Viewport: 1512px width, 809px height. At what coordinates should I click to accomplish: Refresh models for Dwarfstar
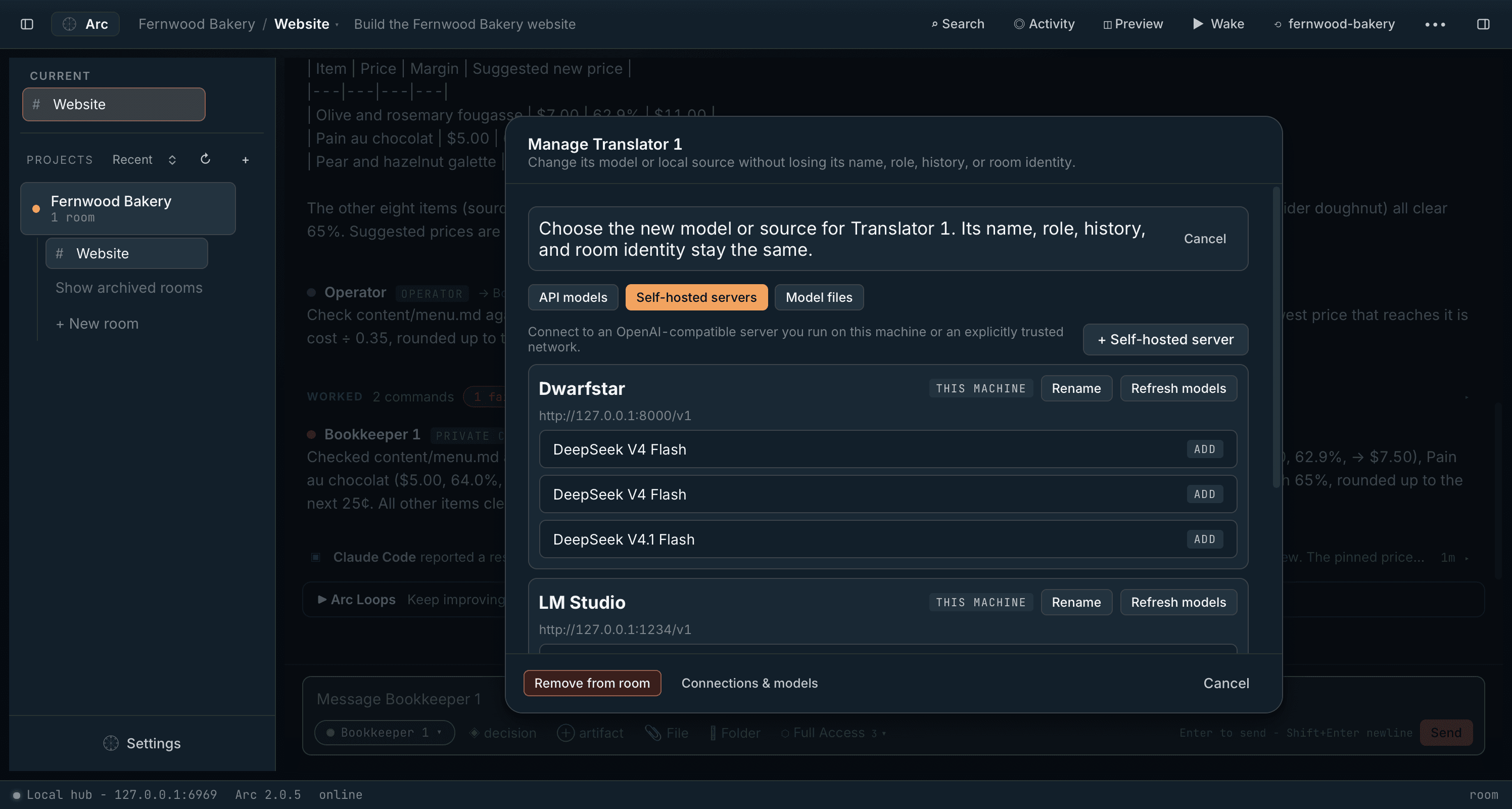click(x=1178, y=388)
